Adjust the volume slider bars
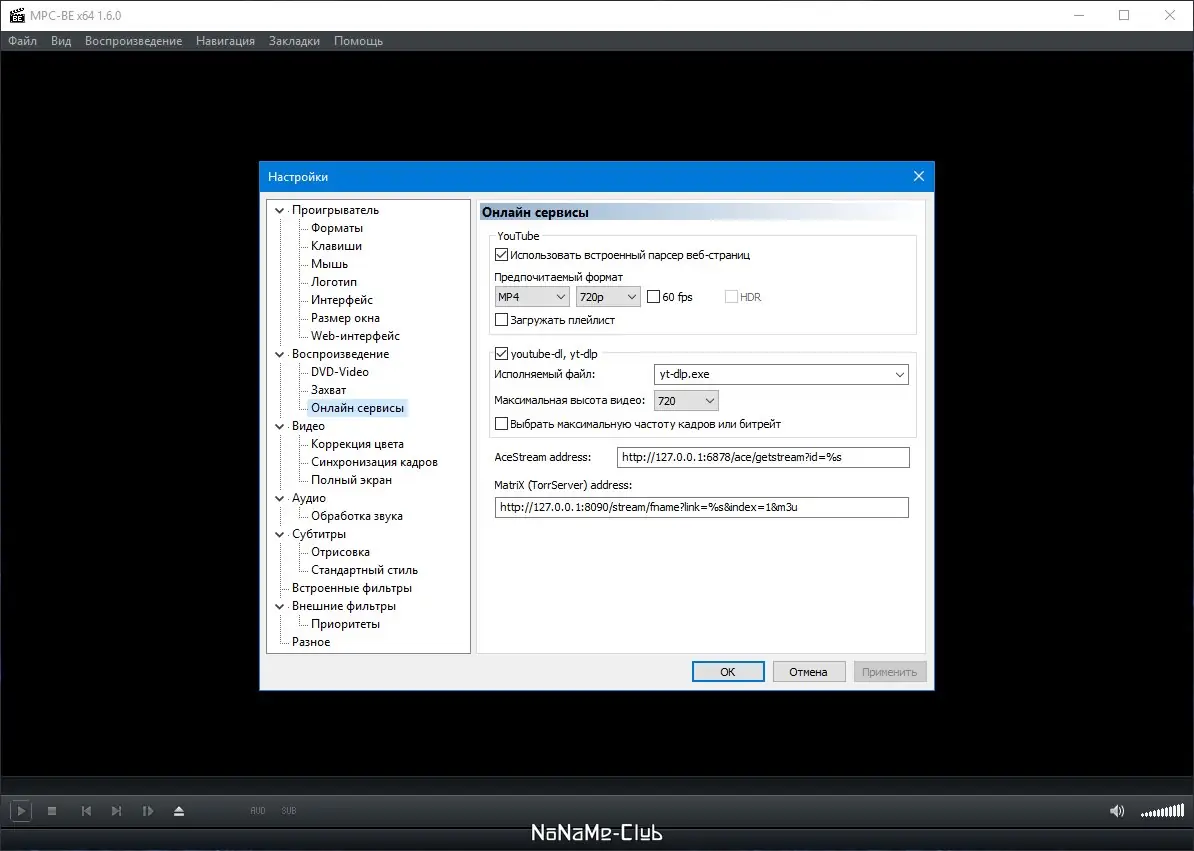 tap(1160, 811)
